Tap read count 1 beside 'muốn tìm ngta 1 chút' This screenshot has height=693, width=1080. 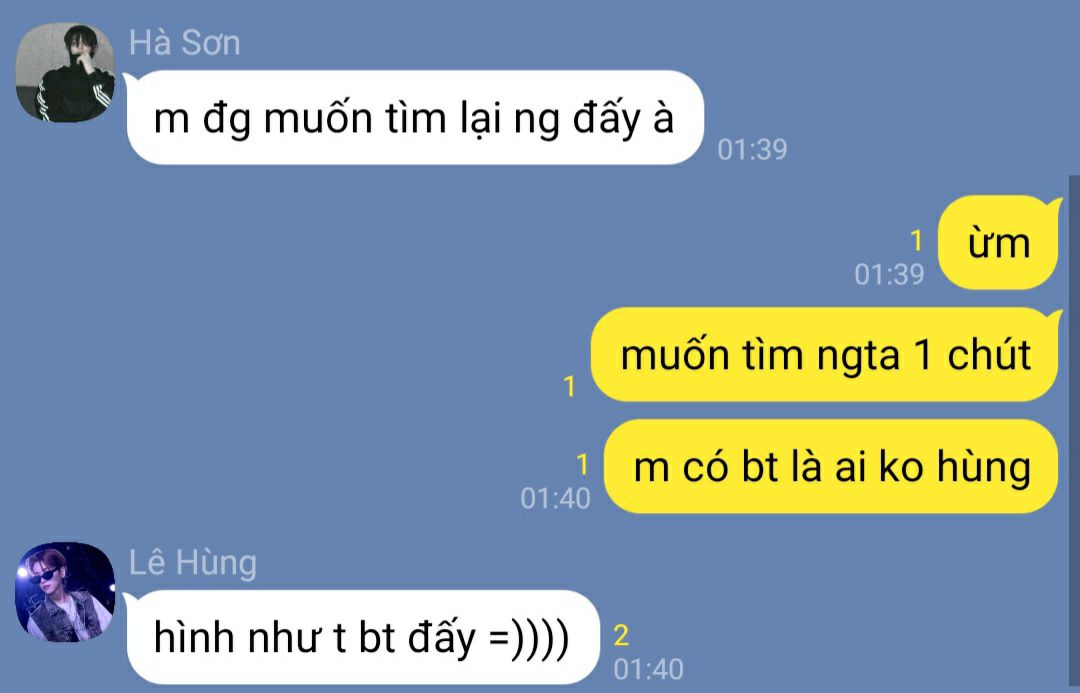[x=569, y=386]
